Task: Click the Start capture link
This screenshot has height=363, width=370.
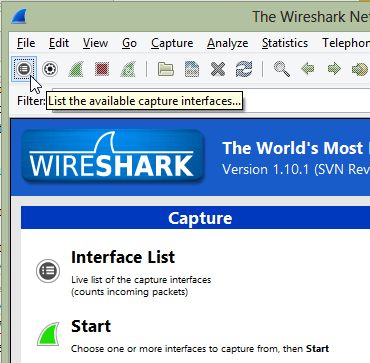Action: pyautogui.click(x=91, y=326)
